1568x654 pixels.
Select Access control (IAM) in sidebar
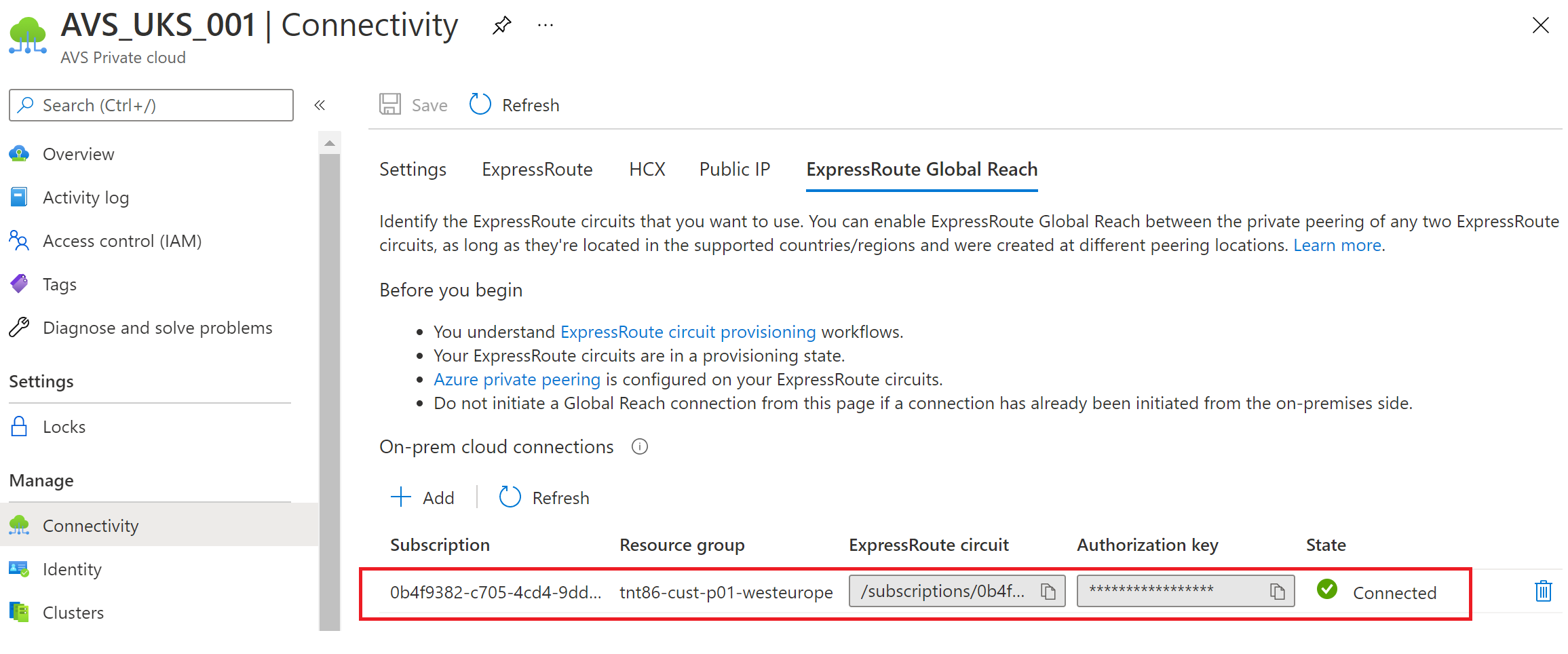tap(122, 241)
